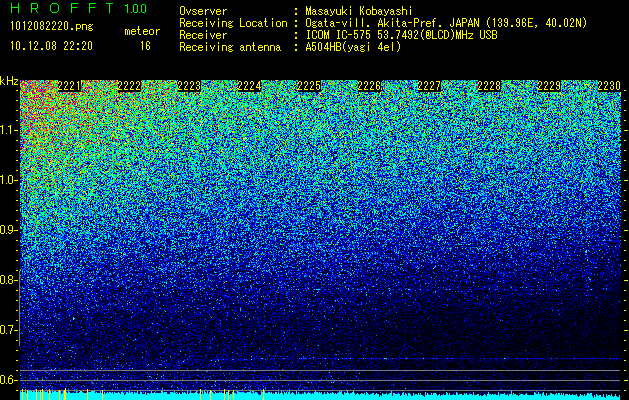
Task: Click the 2227 time marker
Action: click(x=429, y=86)
